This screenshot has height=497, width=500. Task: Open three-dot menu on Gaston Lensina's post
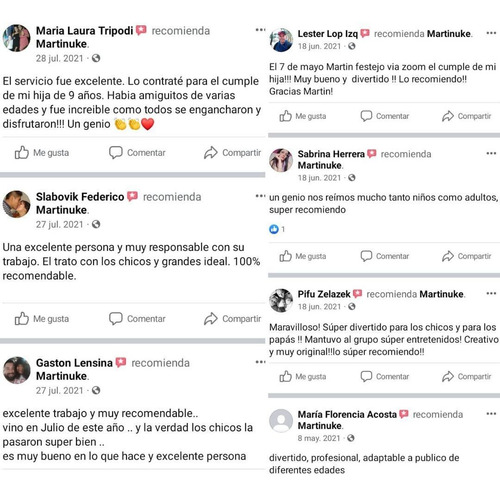[x=260, y=362]
